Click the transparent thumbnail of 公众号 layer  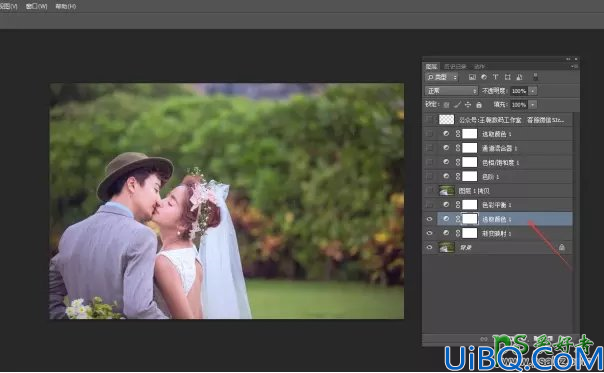coord(447,119)
